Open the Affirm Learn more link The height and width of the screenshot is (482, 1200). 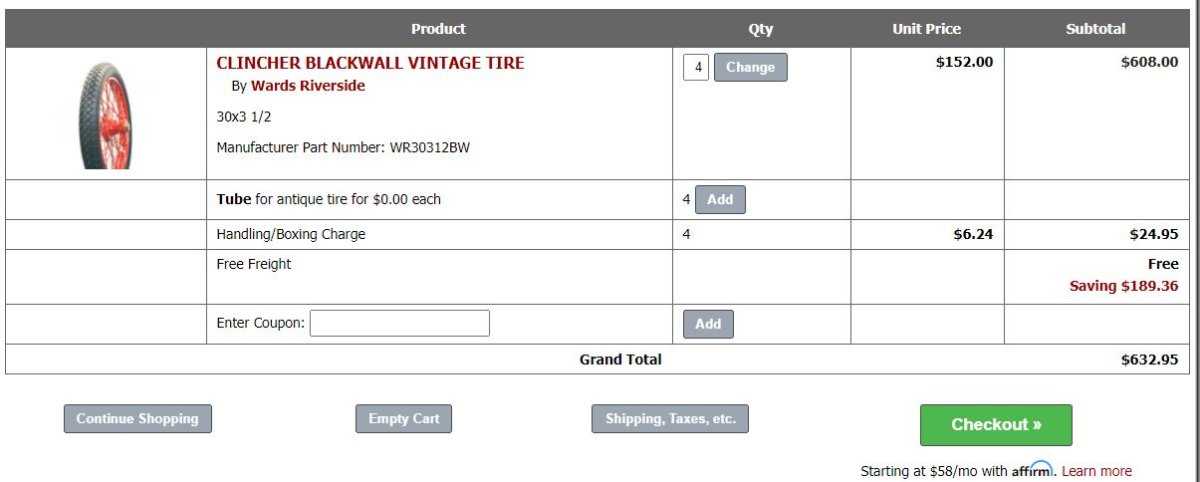tap(1096, 471)
